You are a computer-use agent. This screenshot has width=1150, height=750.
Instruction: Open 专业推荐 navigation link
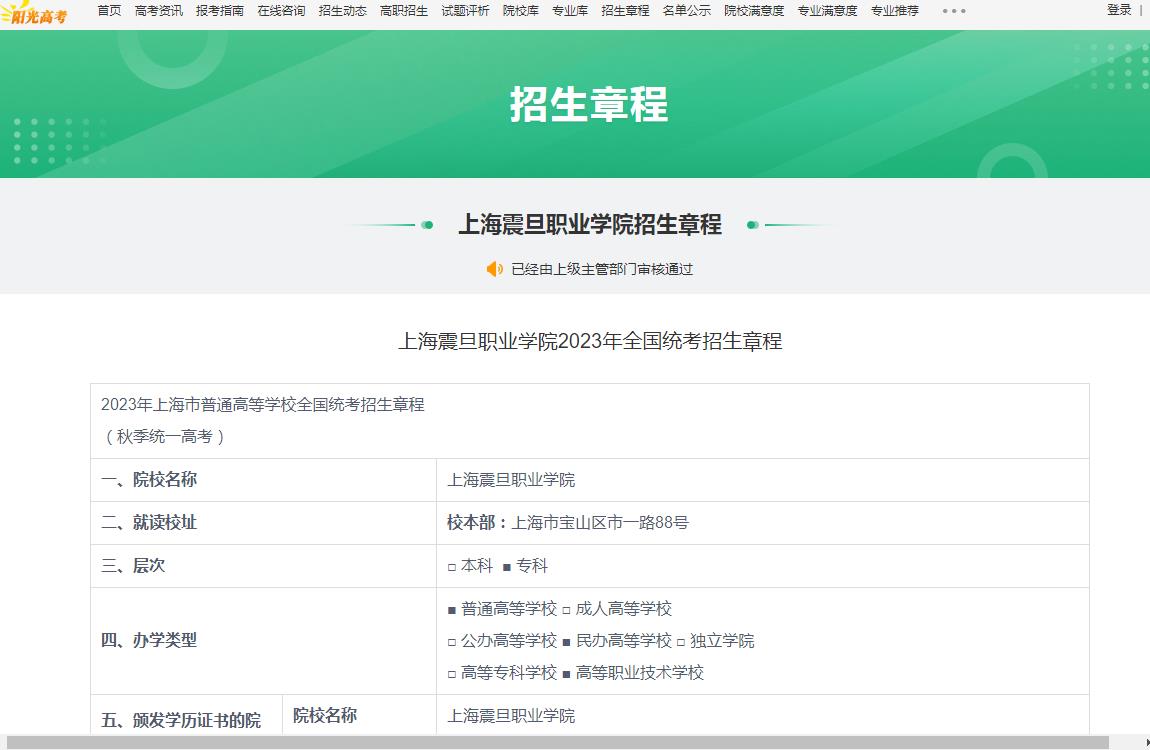pyautogui.click(x=895, y=10)
